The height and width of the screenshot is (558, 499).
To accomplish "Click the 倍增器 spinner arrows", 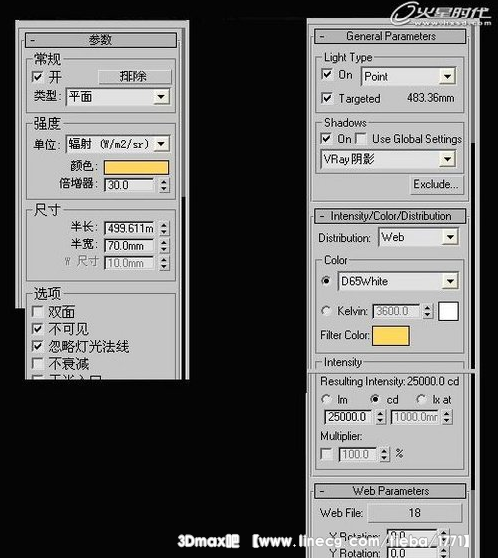I will pyautogui.click(x=164, y=185).
